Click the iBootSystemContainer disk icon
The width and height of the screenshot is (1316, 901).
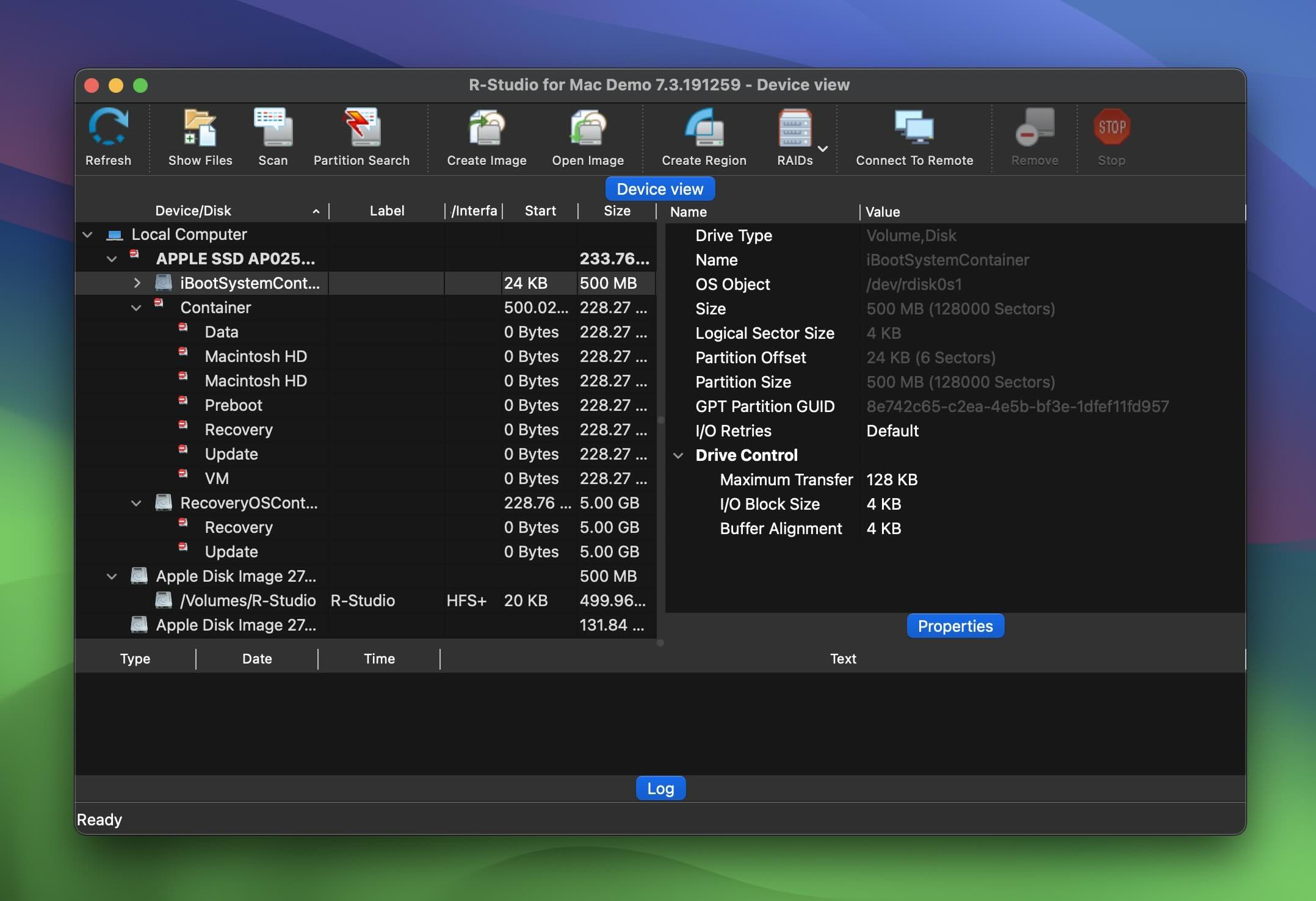point(163,283)
